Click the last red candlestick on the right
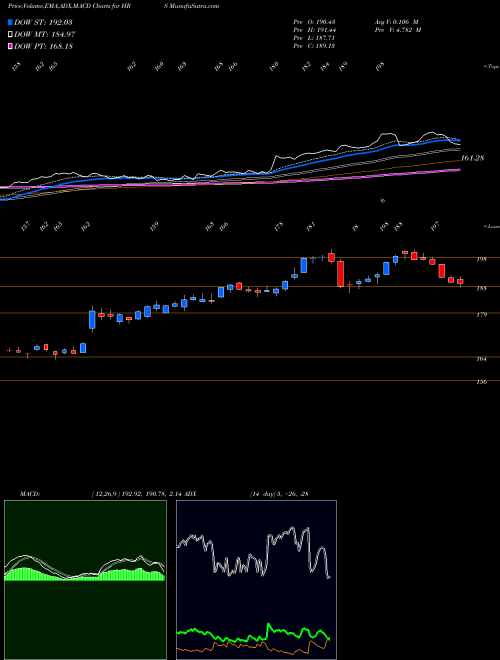500x660 pixels. pos(460,281)
